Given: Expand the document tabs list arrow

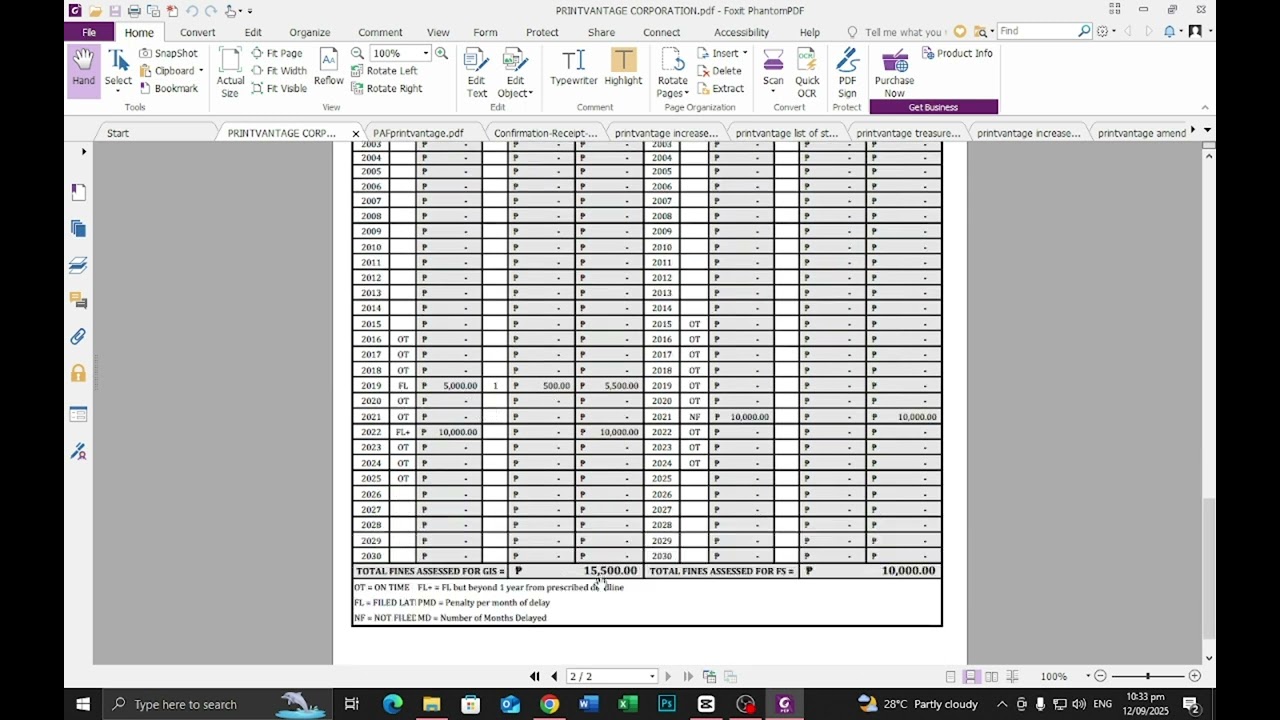Looking at the screenshot, I should click(1208, 131).
